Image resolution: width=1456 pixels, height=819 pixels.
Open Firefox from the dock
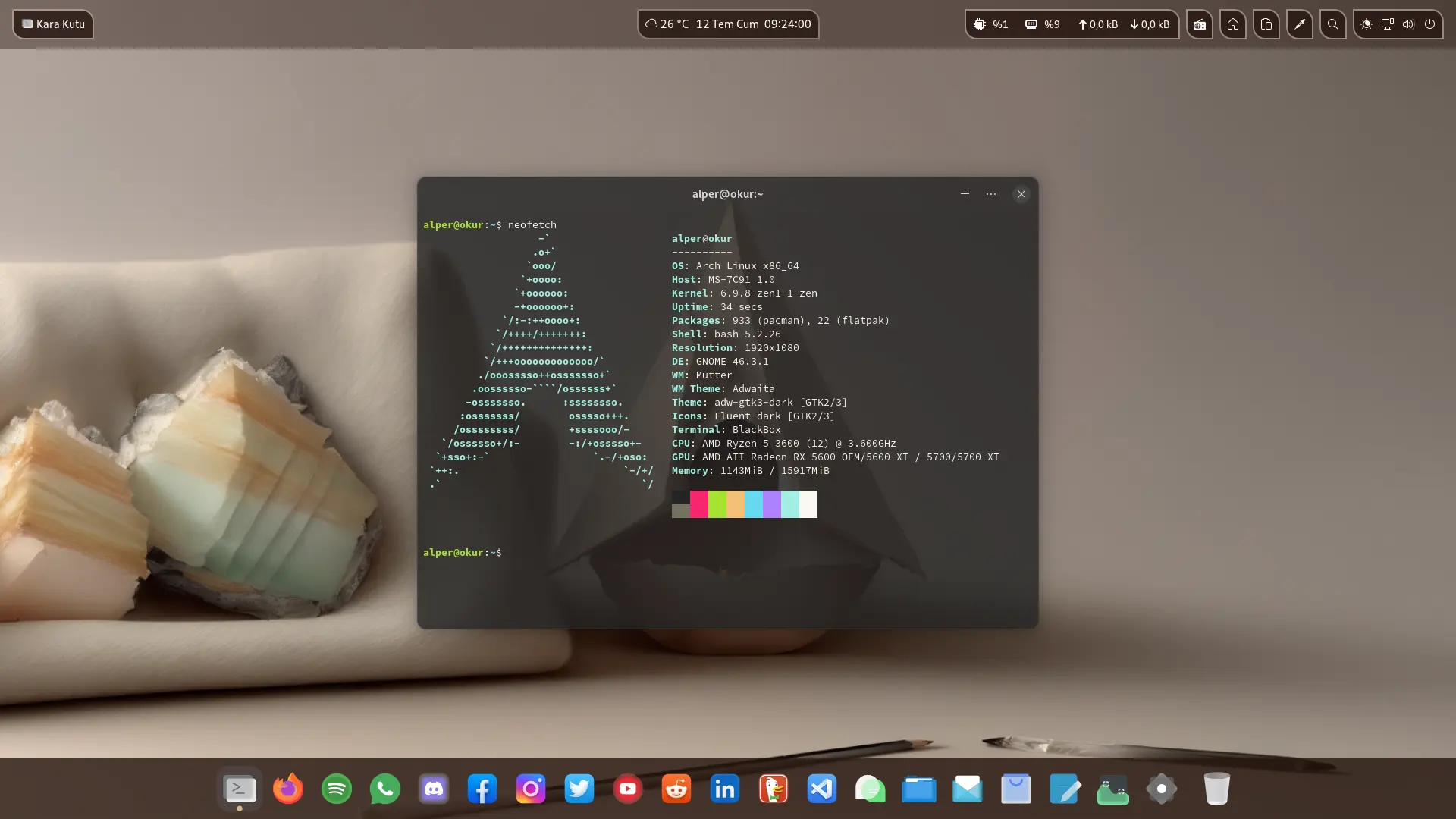(x=288, y=789)
